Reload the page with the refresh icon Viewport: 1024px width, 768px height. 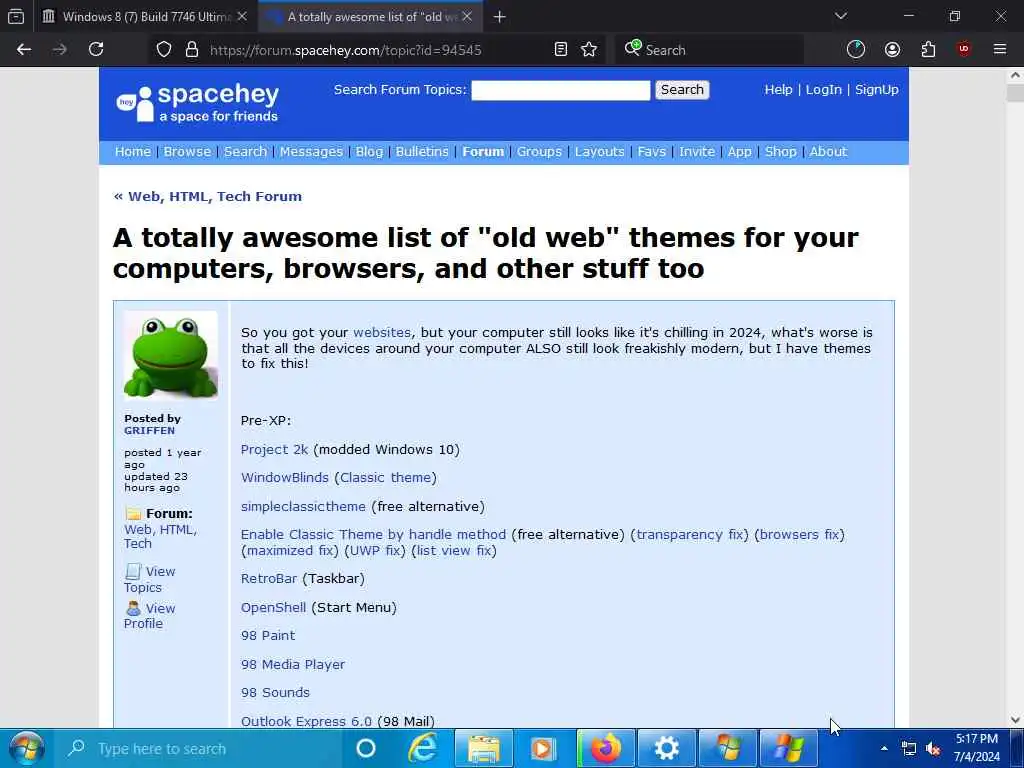(96, 50)
